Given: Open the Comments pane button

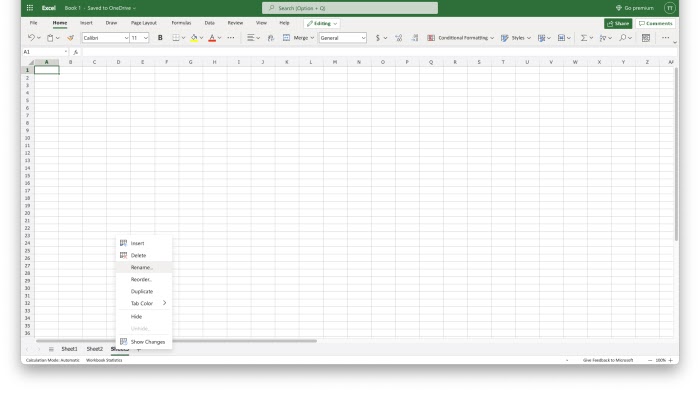Looking at the screenshot, I should [x=655, y=23].
